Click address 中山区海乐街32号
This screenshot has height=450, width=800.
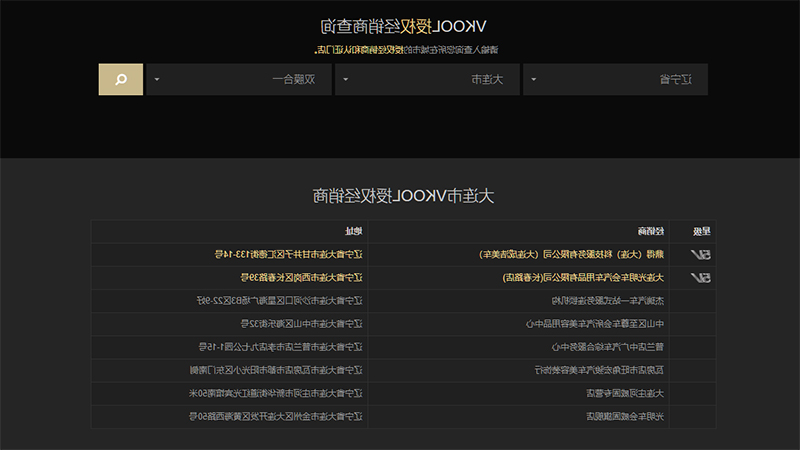[302, 324]
